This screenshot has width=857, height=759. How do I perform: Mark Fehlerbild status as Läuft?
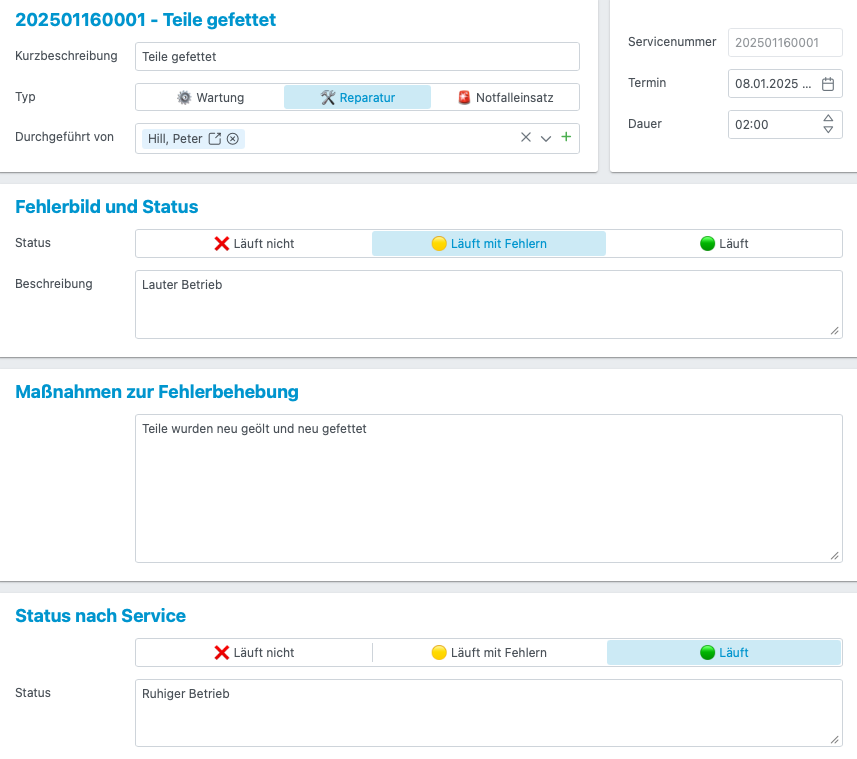click(724, 243)
